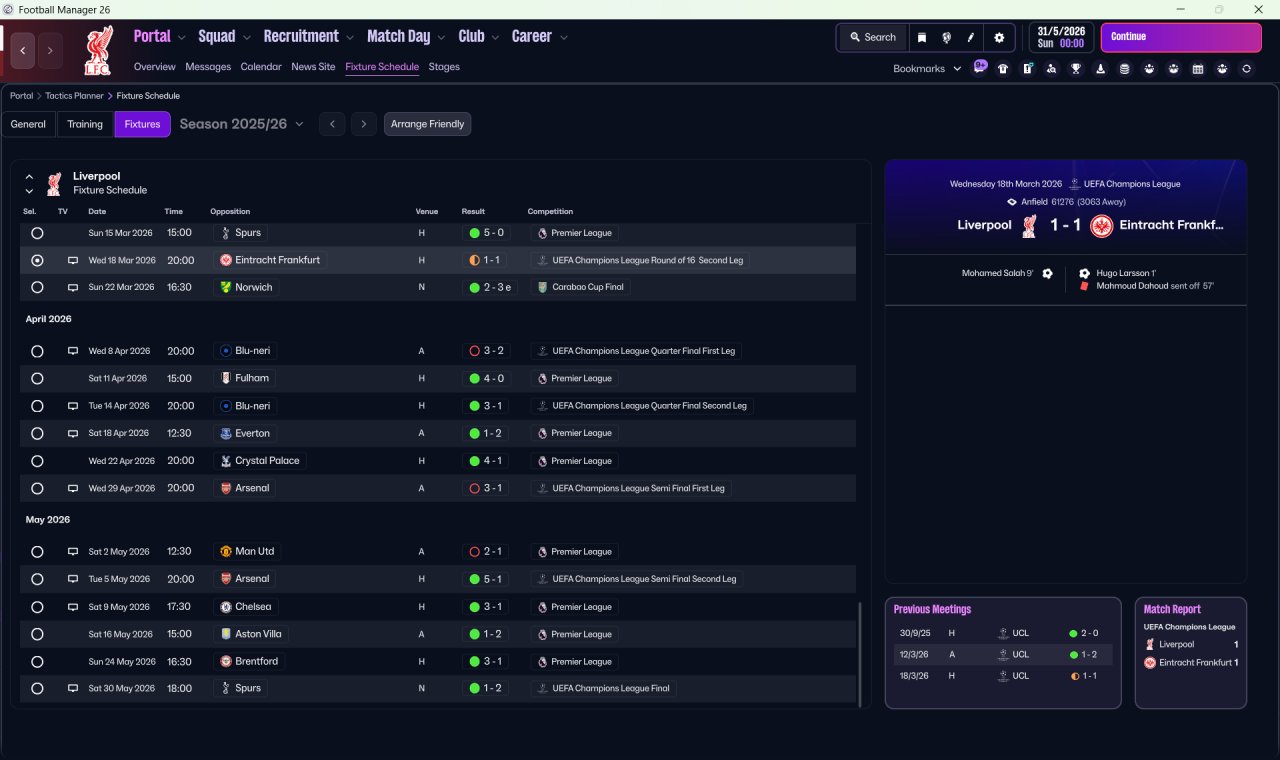1280x760 pixels.
Task: Click the TV icon on the Chelsea row
Action: 73,607
